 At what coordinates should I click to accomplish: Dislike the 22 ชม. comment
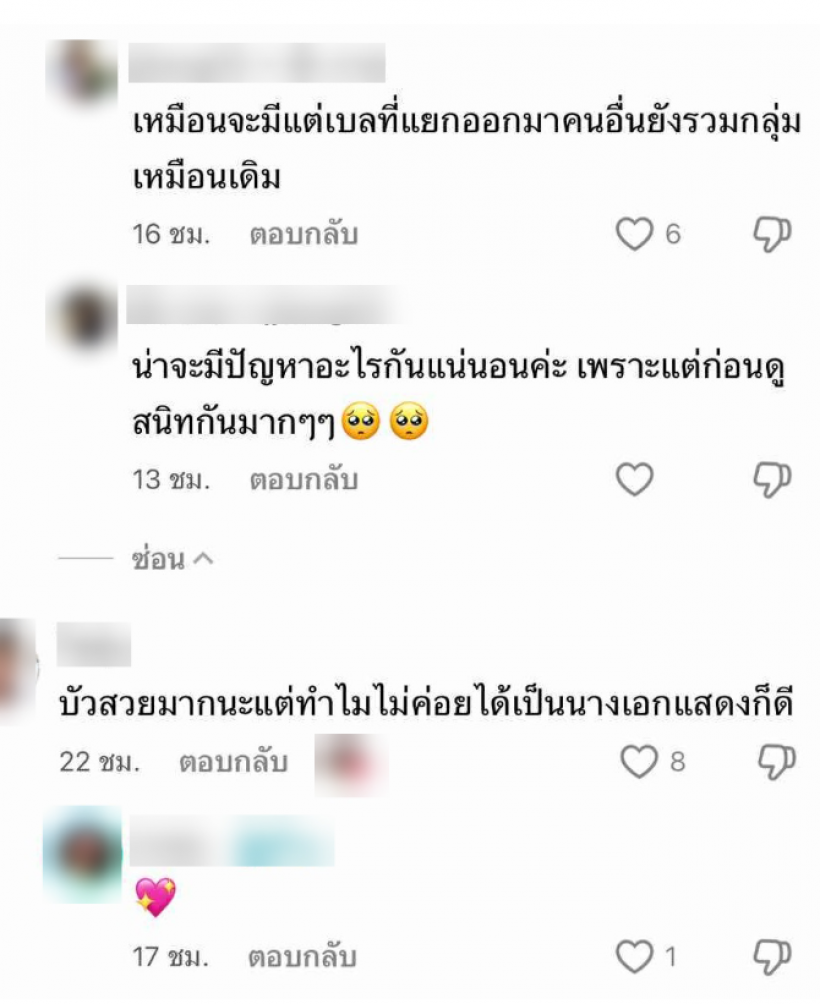tap(776, 762)
